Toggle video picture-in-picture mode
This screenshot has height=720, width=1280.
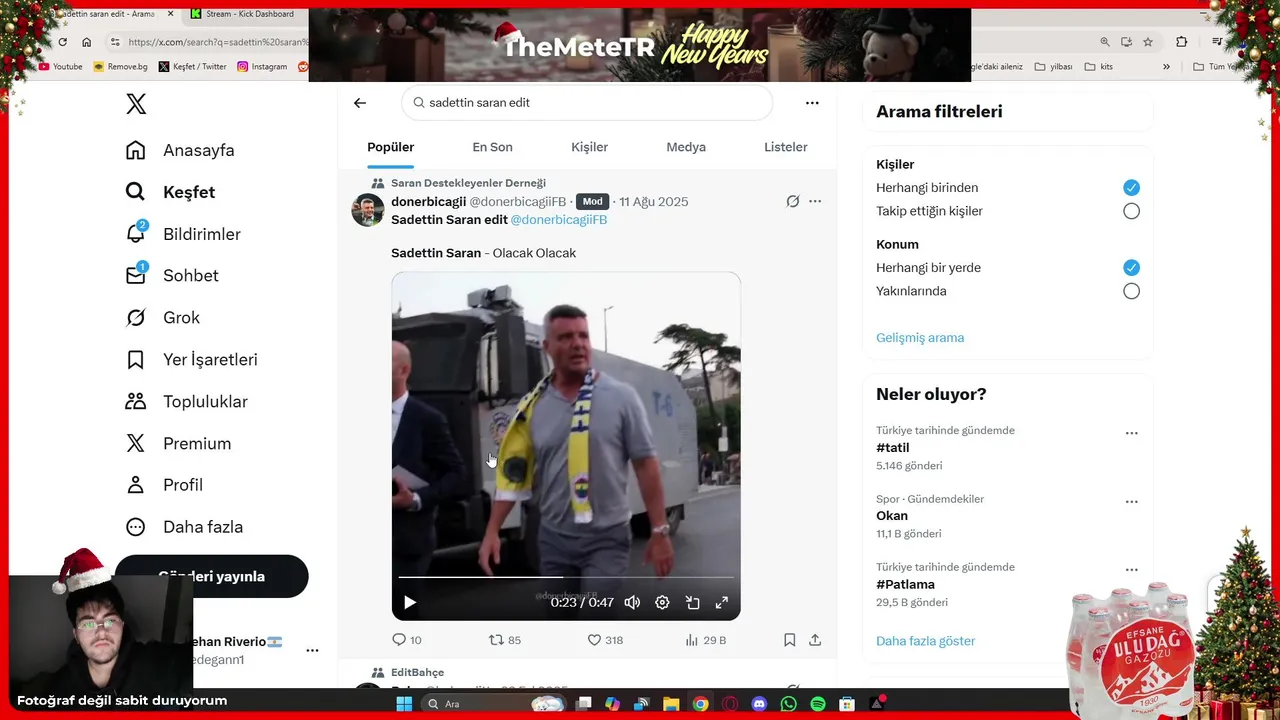[x=692, y=602]
